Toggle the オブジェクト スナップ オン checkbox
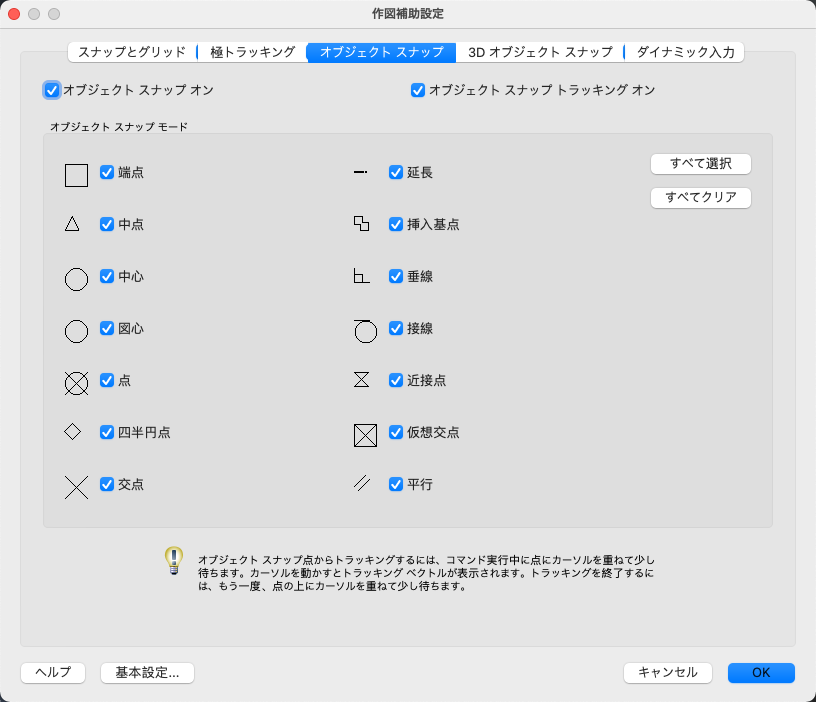This screenshot has height=702, width=816. [x=52, y=90]
